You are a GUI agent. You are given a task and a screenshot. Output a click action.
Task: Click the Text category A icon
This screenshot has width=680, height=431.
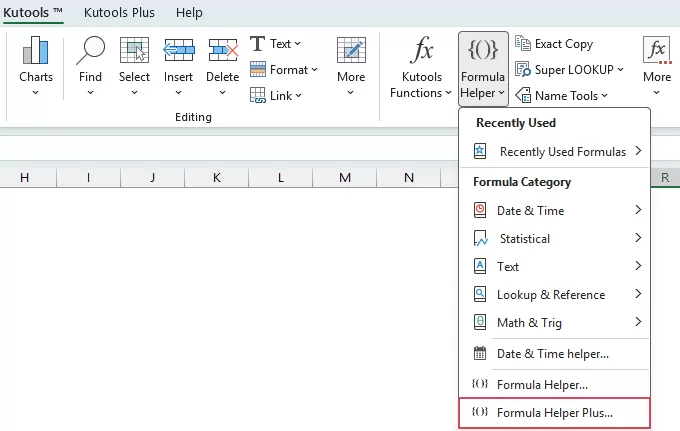tap(480, 266)
